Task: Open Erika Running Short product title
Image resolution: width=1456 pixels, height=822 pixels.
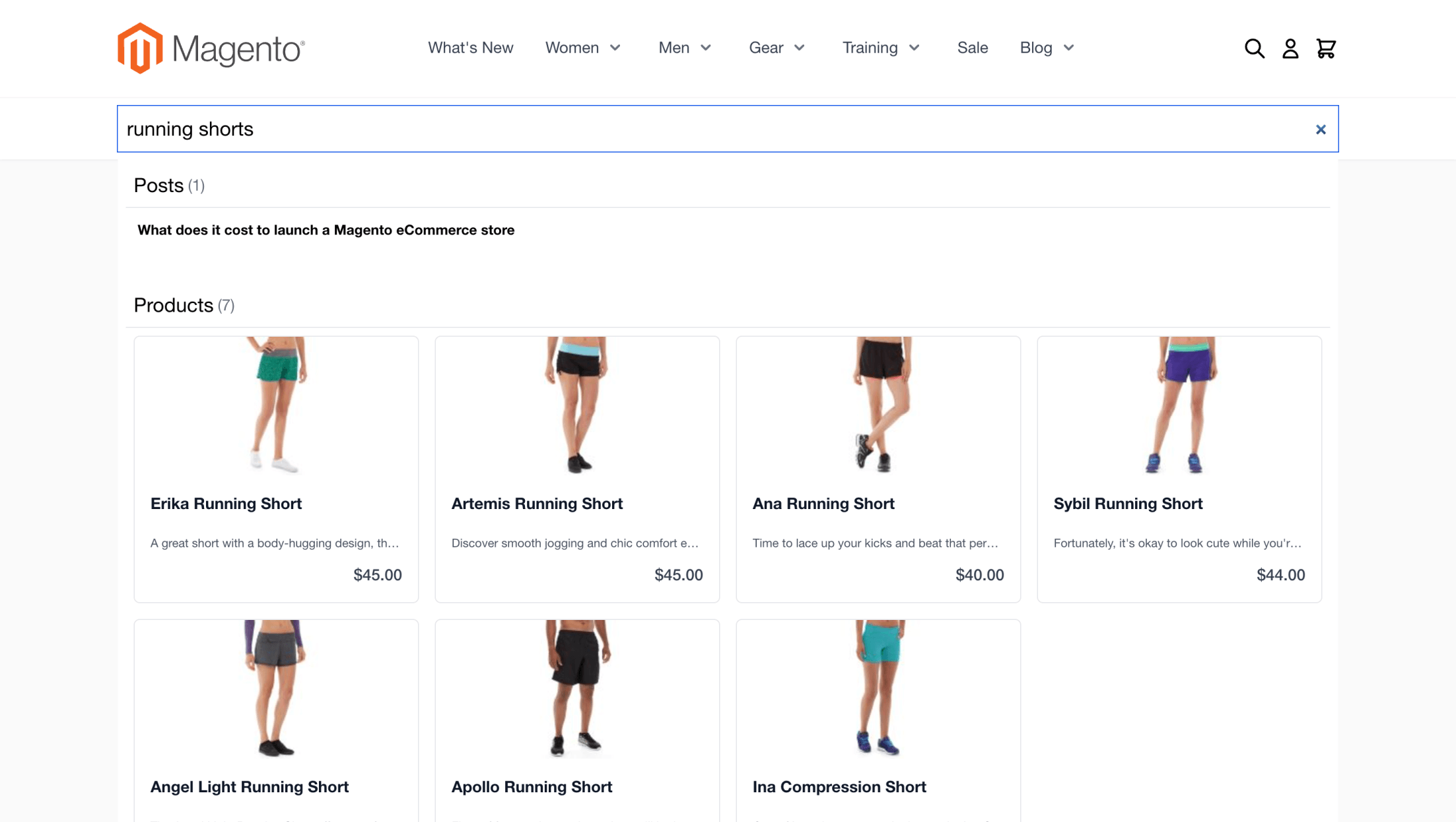Action: tap(226, 504)
